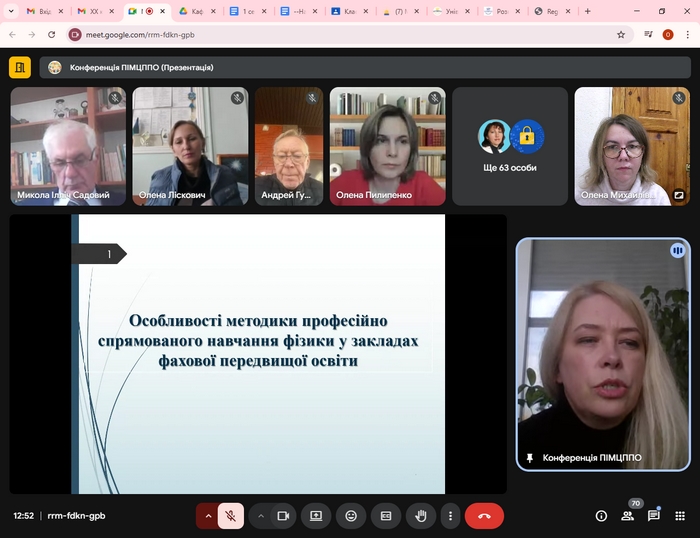Bookmark this page with the star icon
This screenshot has width=700, height=538.
(x=621, y=34)
